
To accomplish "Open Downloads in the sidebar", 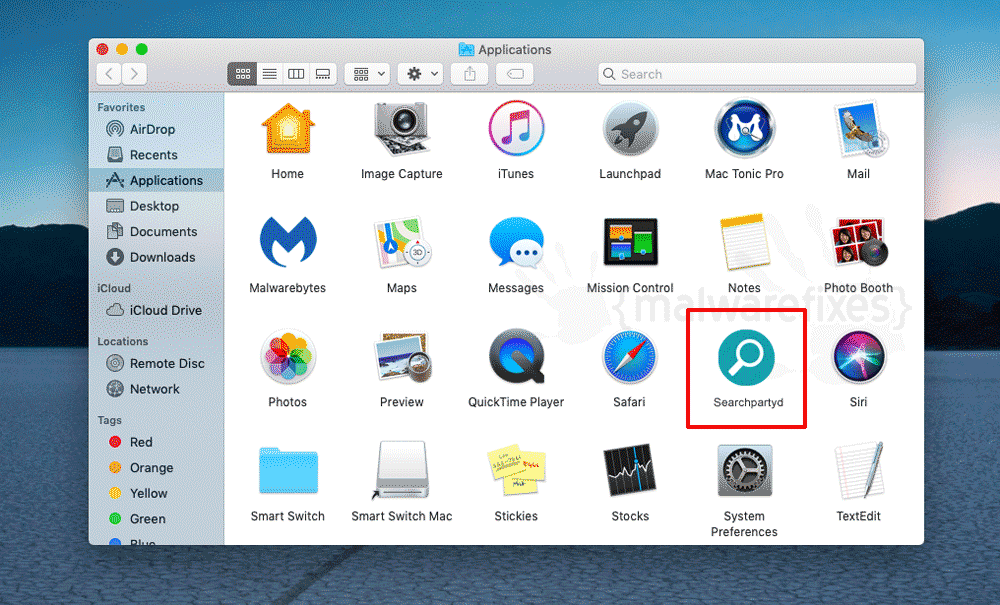I will click(x=156, y=257).
